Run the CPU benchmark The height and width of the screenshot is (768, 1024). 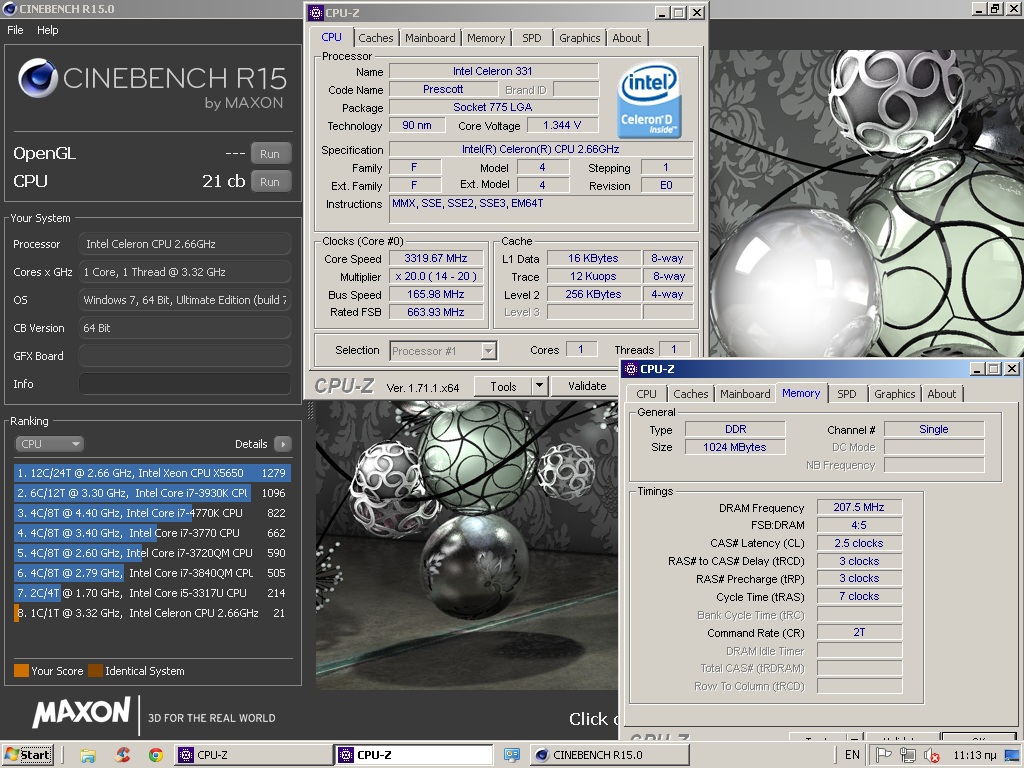tap(270, 182)
